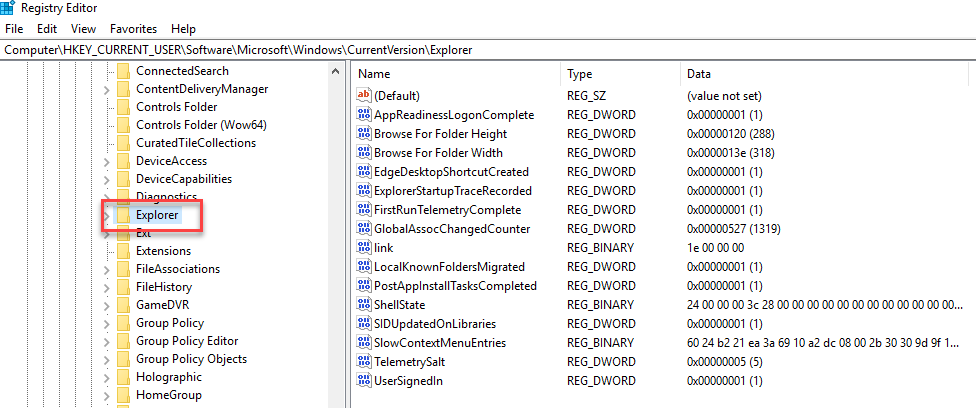This screenshot has width=976, height=408.
Task: Select the Group Policy Objects key
Action: tap(191, 359)
